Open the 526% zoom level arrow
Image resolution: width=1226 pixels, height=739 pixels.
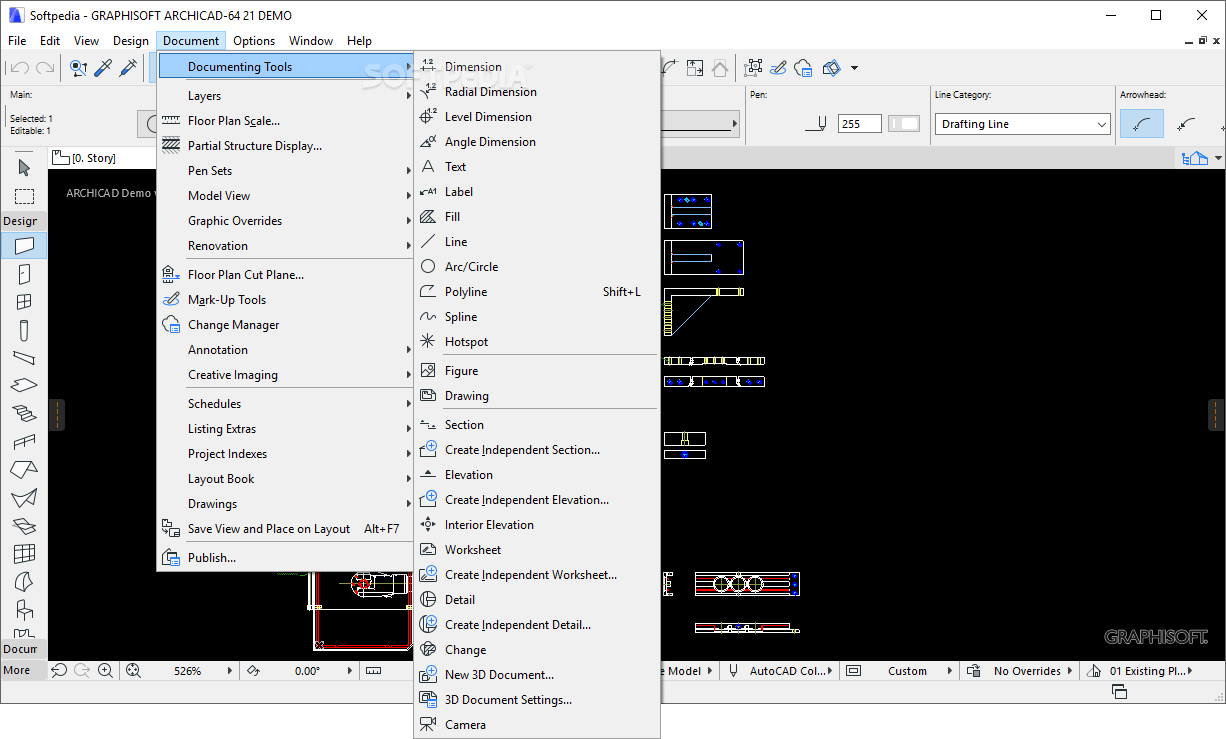click(231, 671)
